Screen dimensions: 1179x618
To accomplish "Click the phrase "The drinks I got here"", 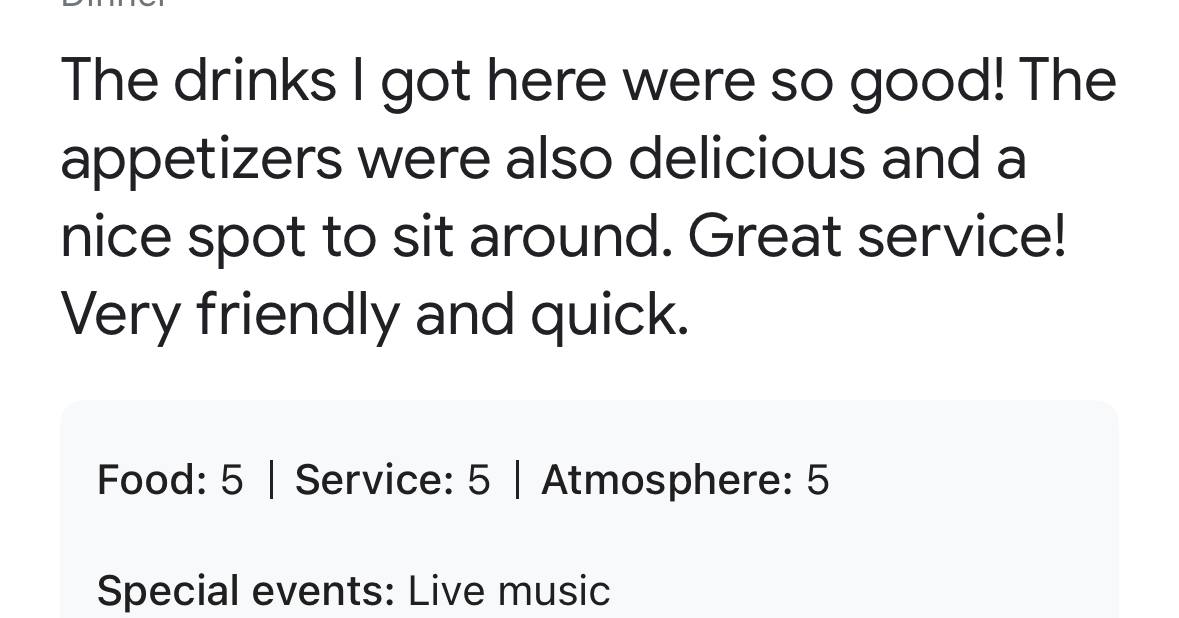I will 333,82.
